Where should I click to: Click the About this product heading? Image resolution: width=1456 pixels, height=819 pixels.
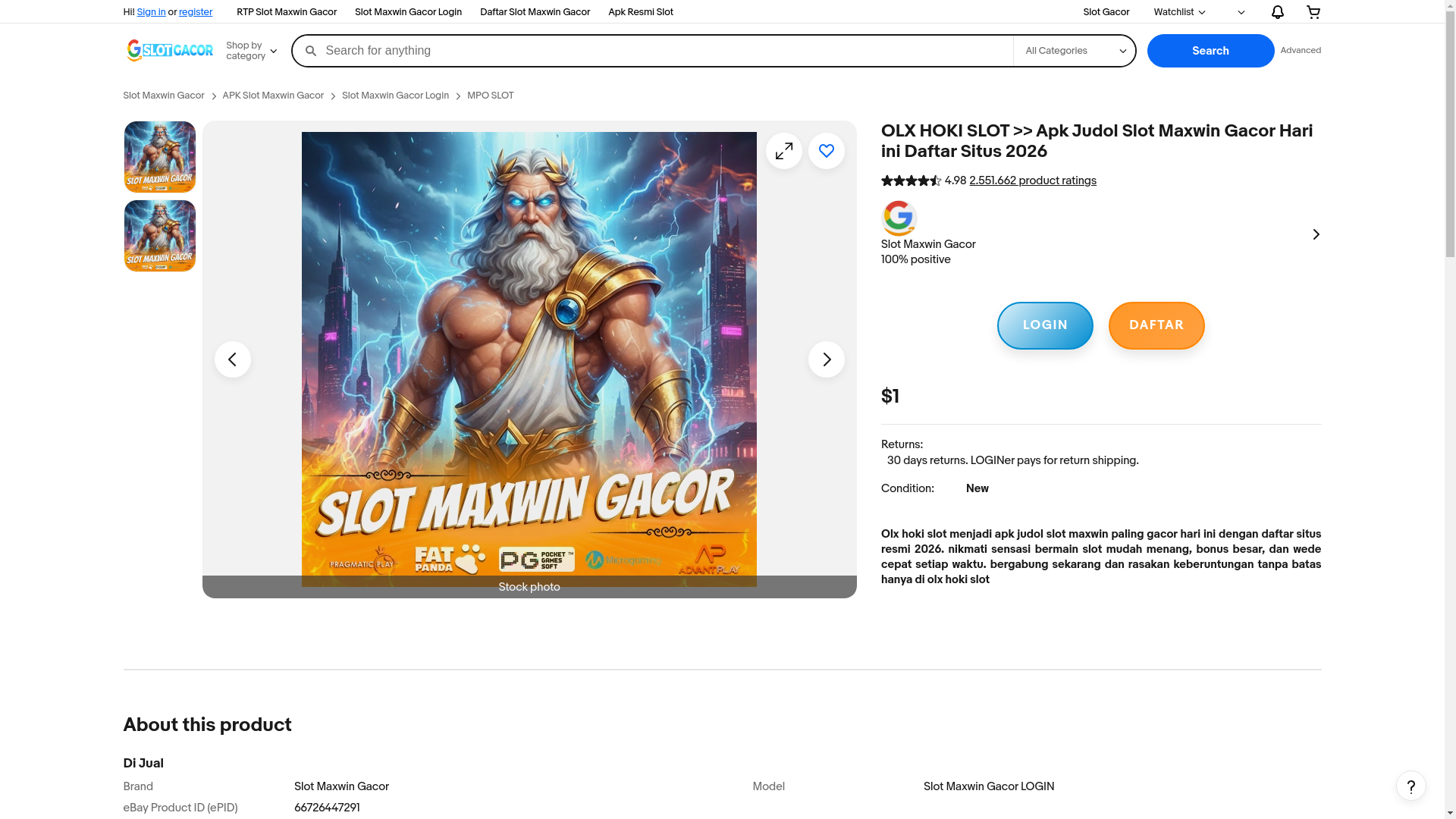coord(207,725)
